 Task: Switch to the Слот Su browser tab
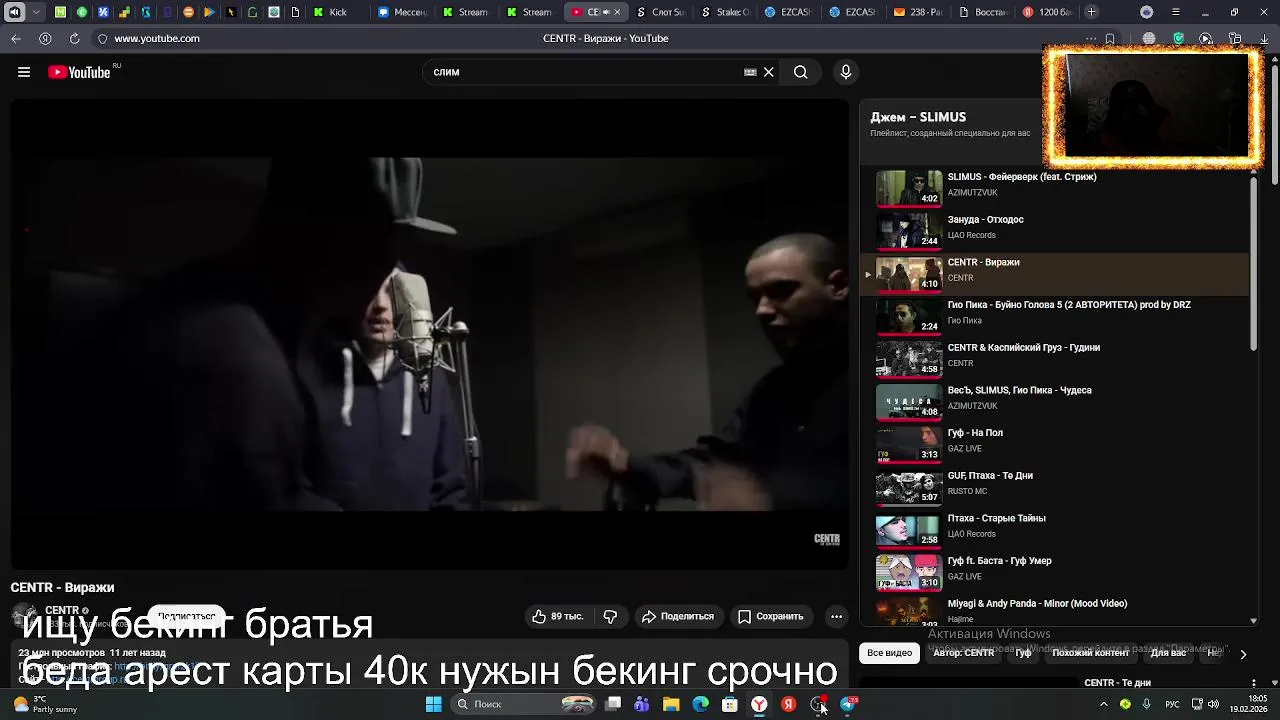(x=660, y=12)
